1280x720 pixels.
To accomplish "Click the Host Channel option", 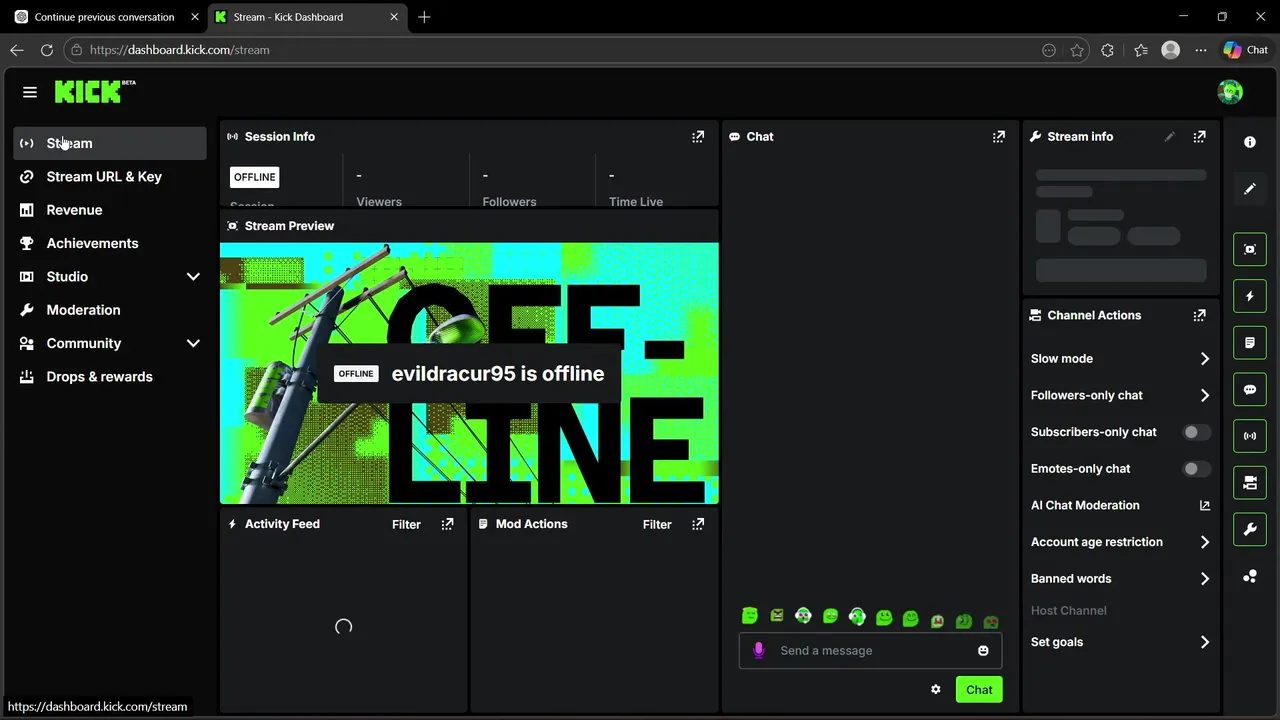I will pos(1068,610).
